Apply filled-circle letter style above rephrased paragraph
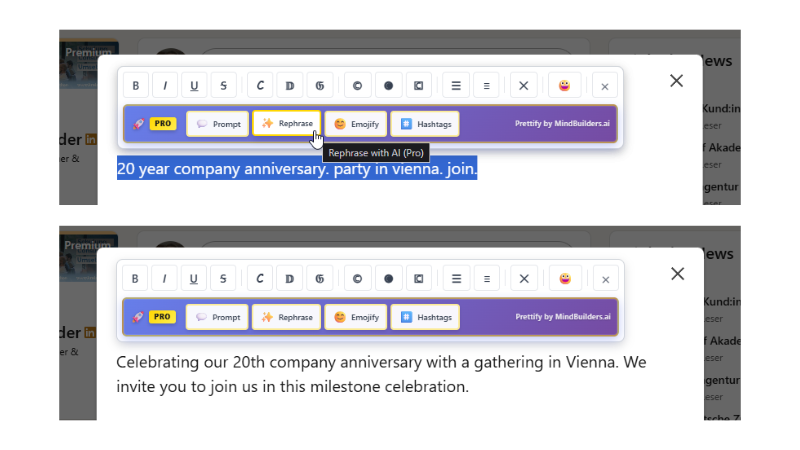Screen dimensions: 800x450 387,279
